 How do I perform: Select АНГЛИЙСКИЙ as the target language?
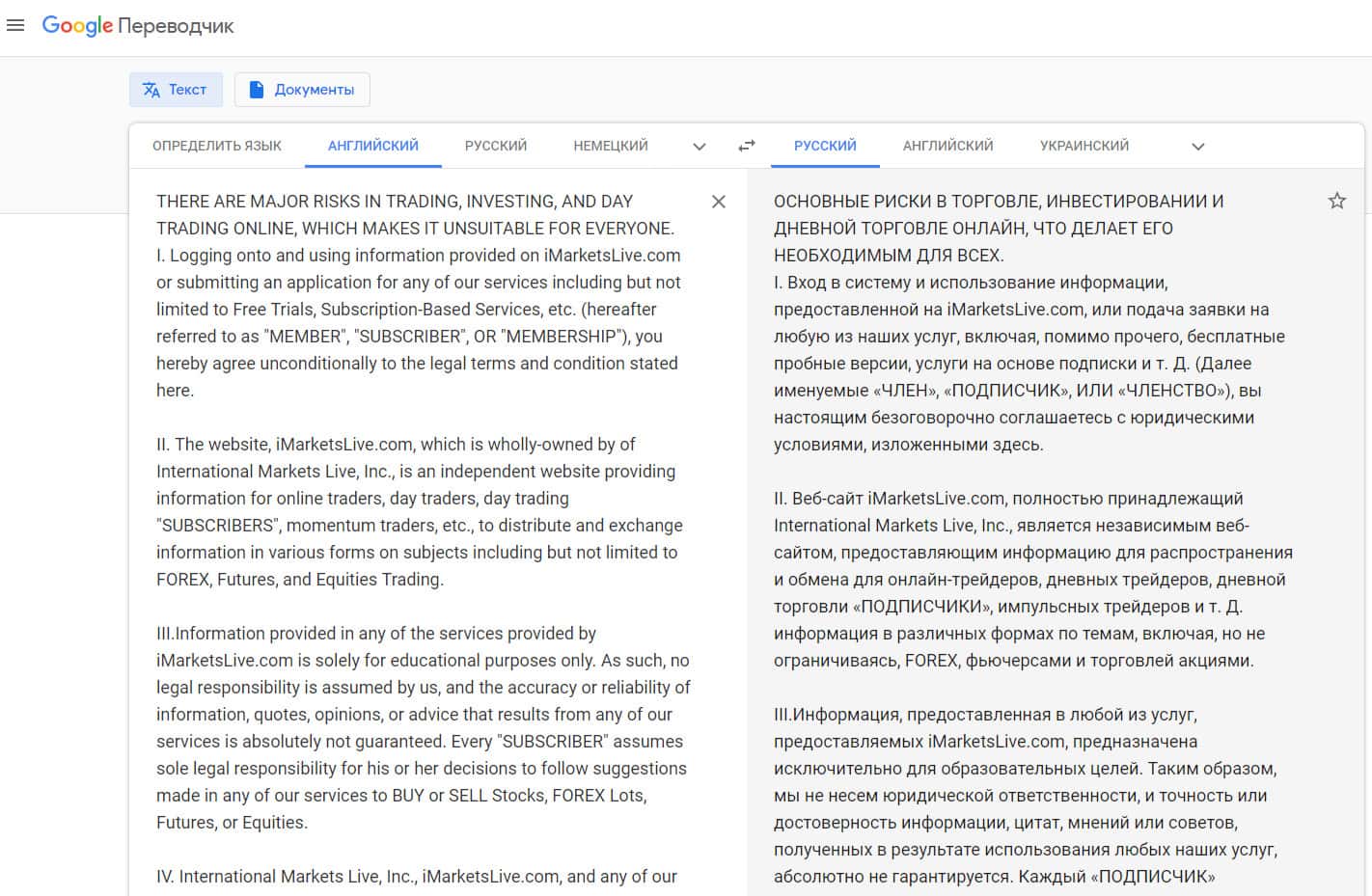pos(948,146)
